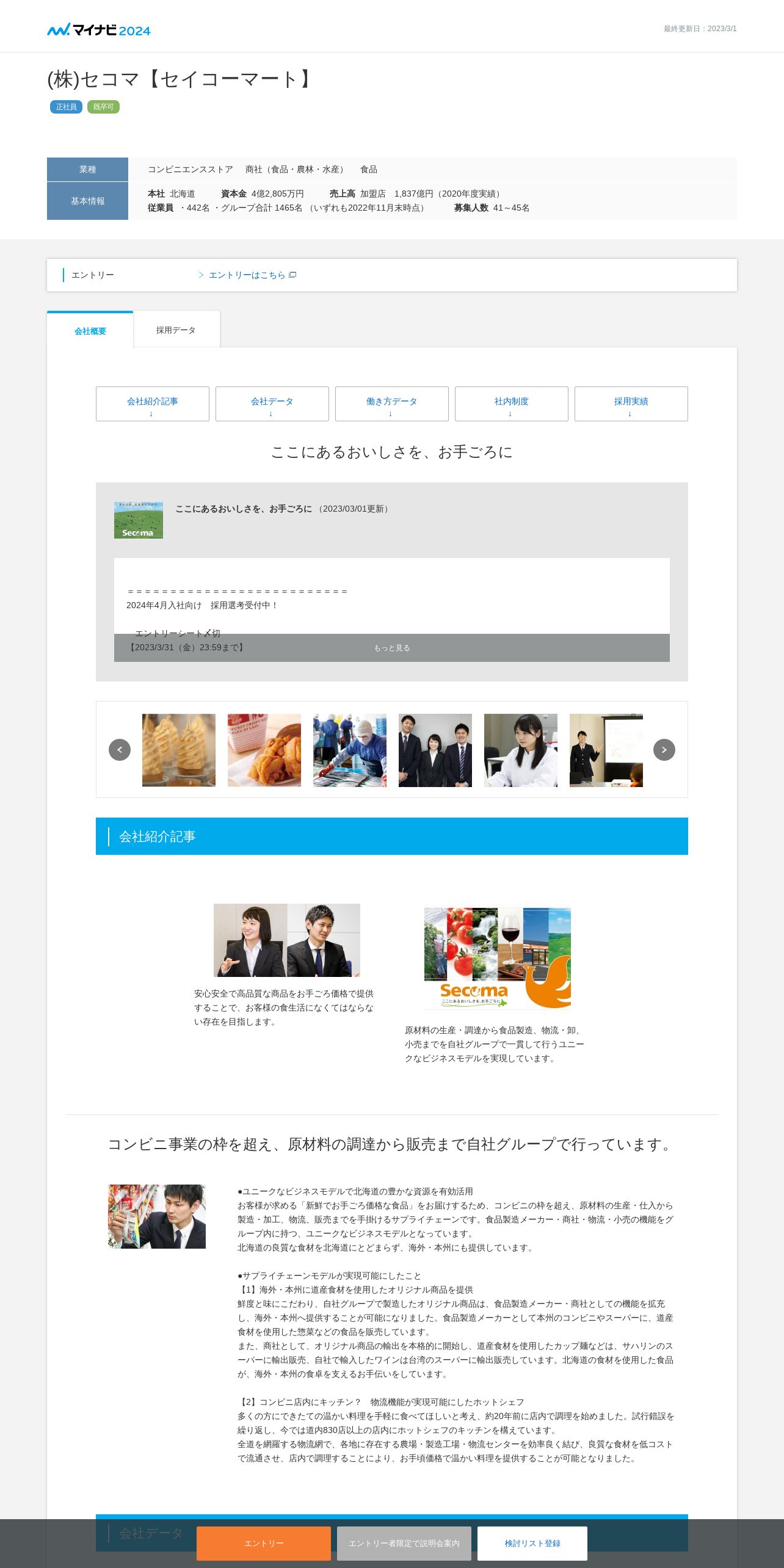
Task: Click the external-link icon beside エントリーはこちら
Action: (x=292, y=275)
